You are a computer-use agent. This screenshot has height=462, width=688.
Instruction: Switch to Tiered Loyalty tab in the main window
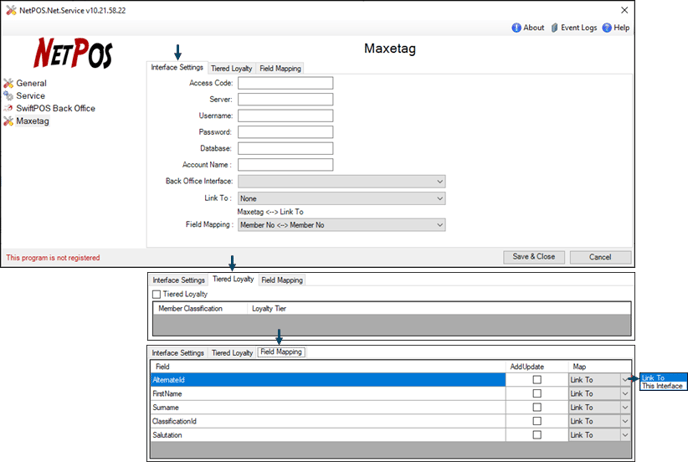[x=231, y=68]
